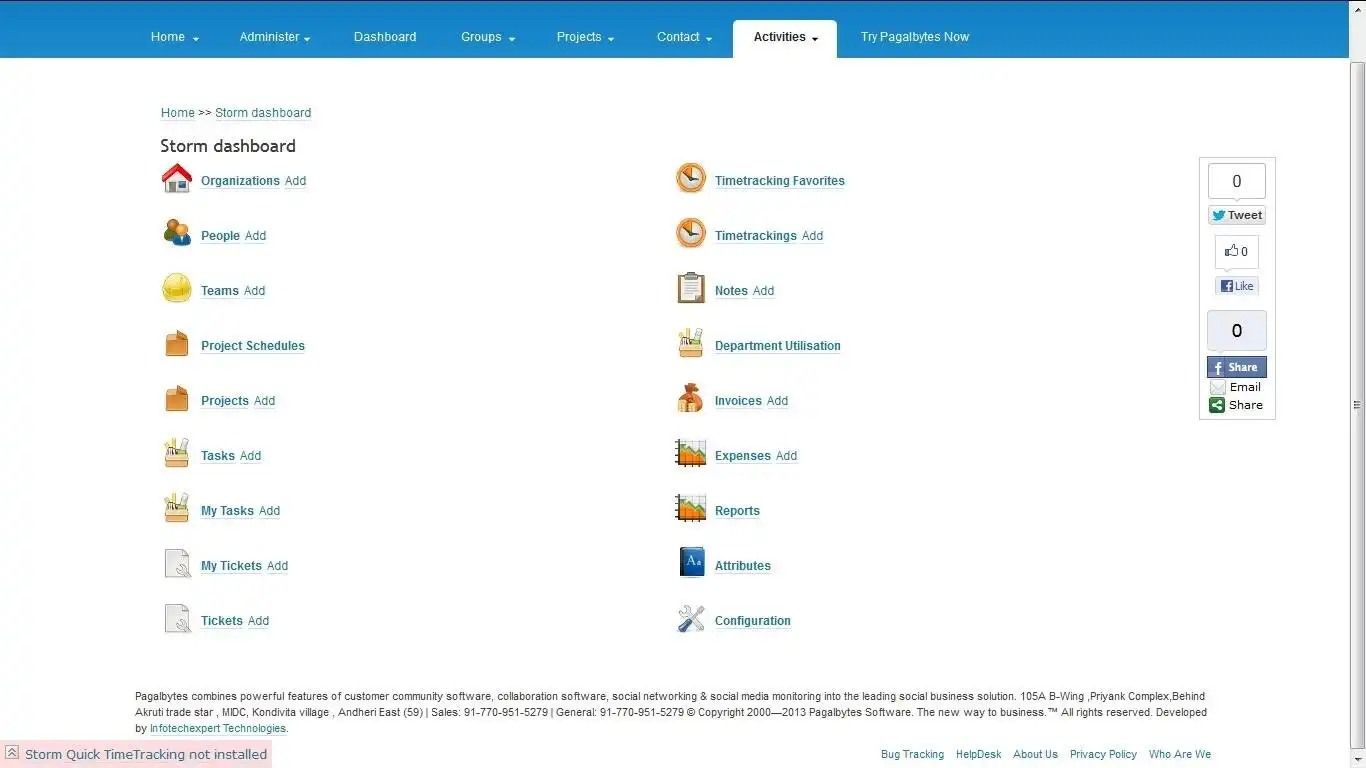The image size is (1366, 768).
Task: Add a new invoice
Action: click(777, 401)
